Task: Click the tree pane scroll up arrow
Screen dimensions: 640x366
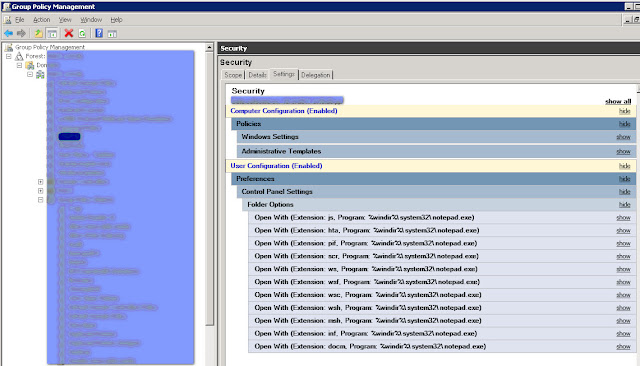Action: (x=209, y=47)
